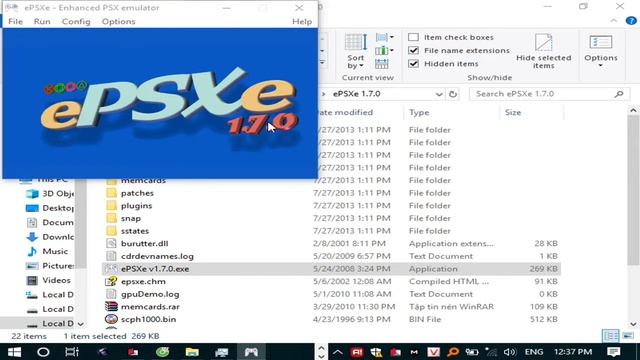Open the Options menu in ePSXe
640x360 pixels.
tap(118, 22)
